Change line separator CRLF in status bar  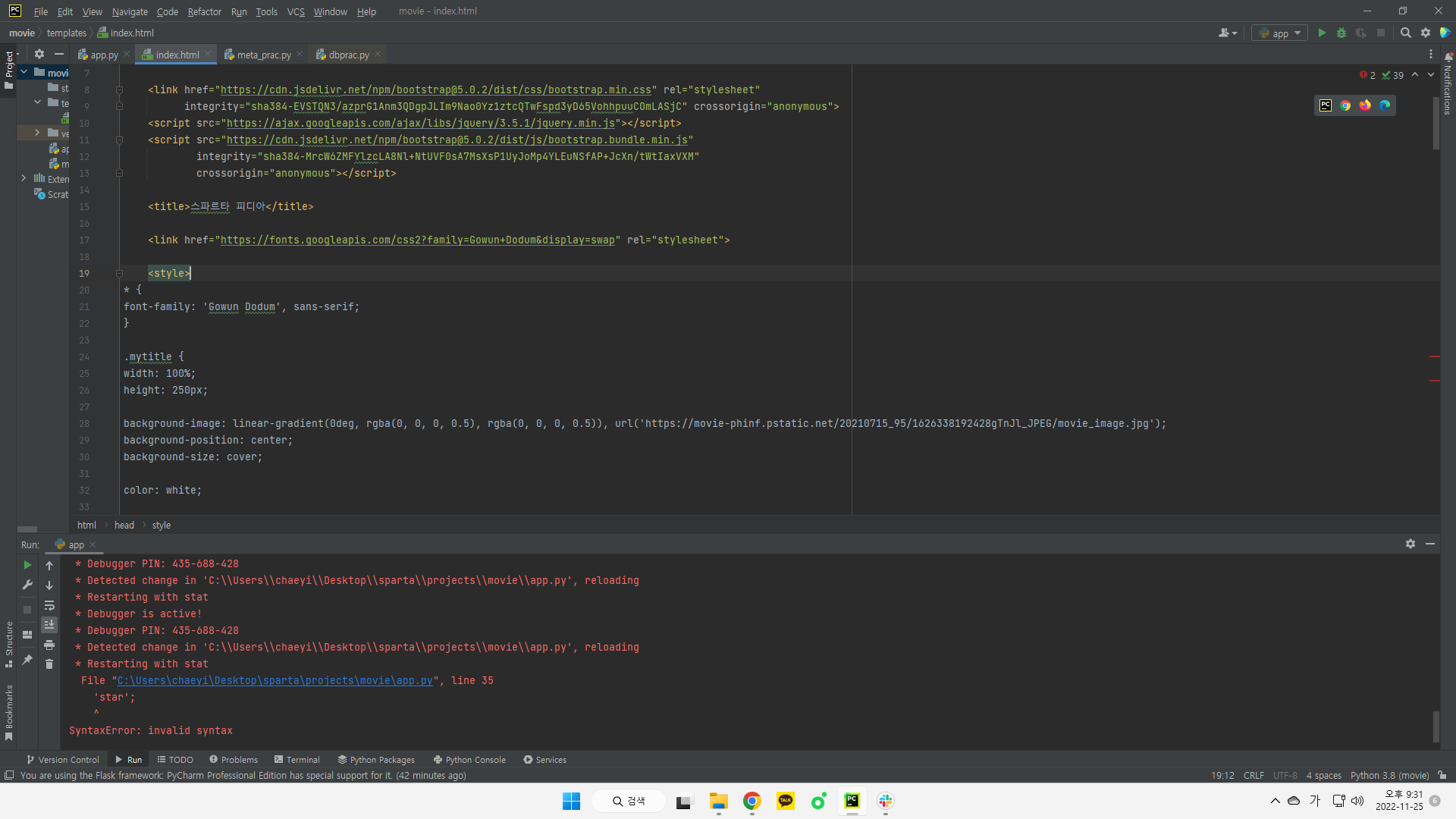1254,775
